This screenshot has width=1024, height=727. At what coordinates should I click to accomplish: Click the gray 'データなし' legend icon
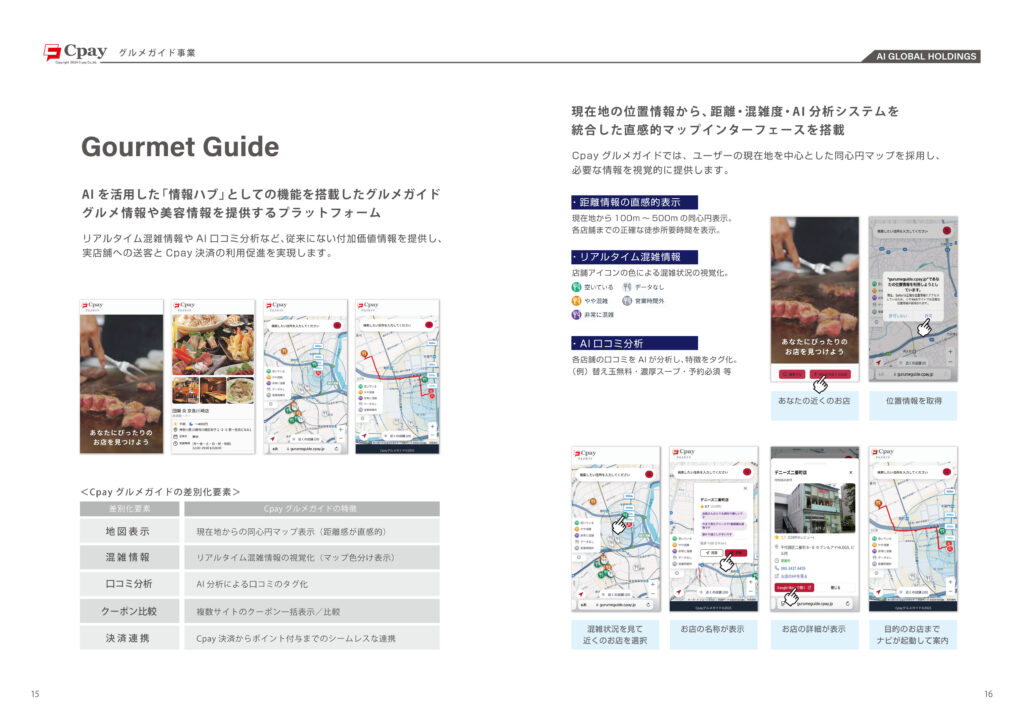tap(627, 287)
